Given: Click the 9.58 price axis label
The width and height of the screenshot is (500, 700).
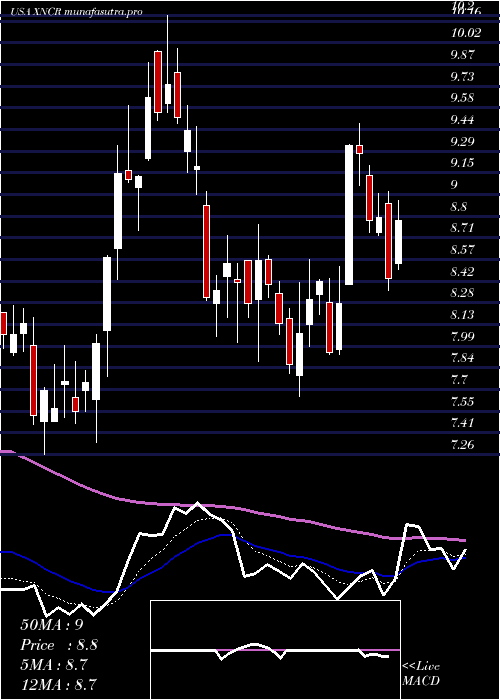Looking at the screenshot, I should tap(463, 98).
